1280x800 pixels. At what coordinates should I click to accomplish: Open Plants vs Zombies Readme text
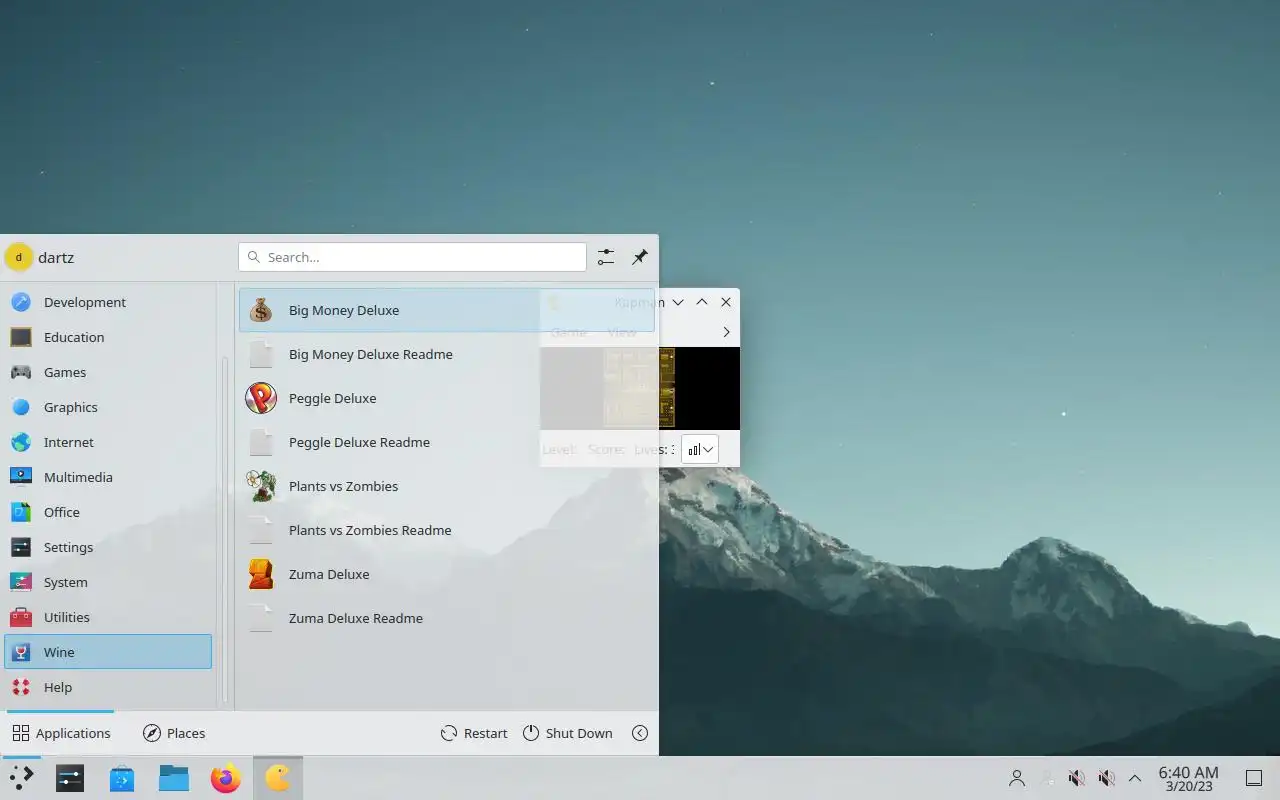(x=370, y=530)
